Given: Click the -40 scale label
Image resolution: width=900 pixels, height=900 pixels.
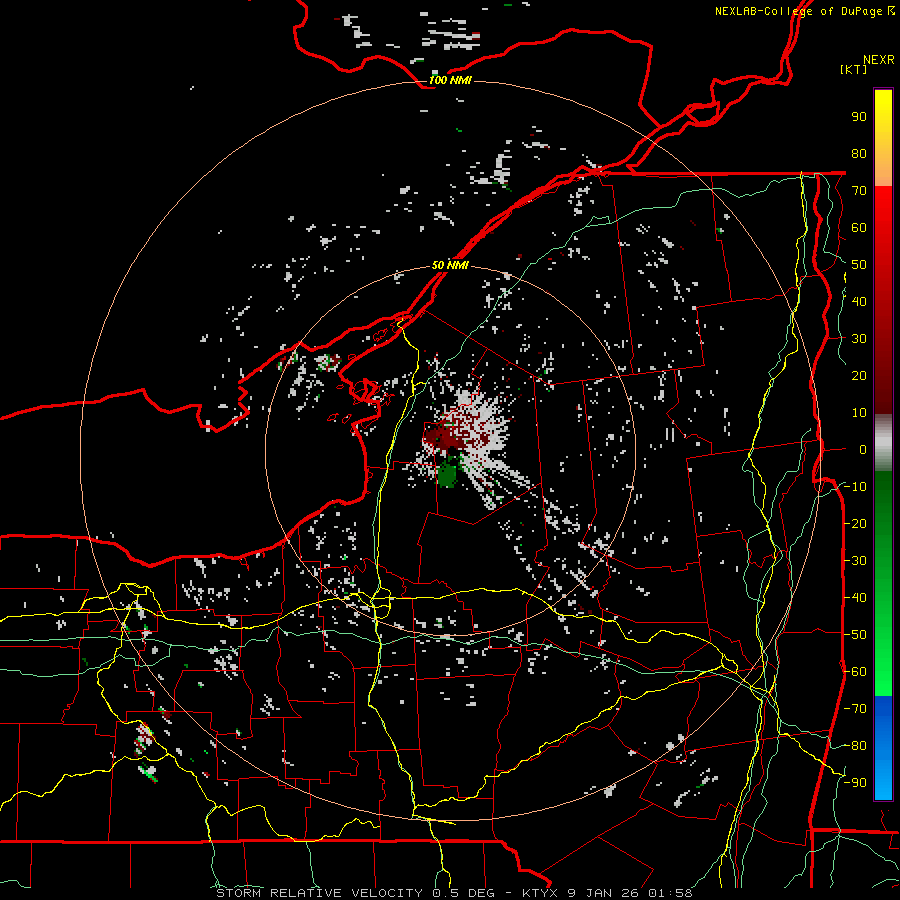Looking at the screenshot, I should [x=855, y=598].
